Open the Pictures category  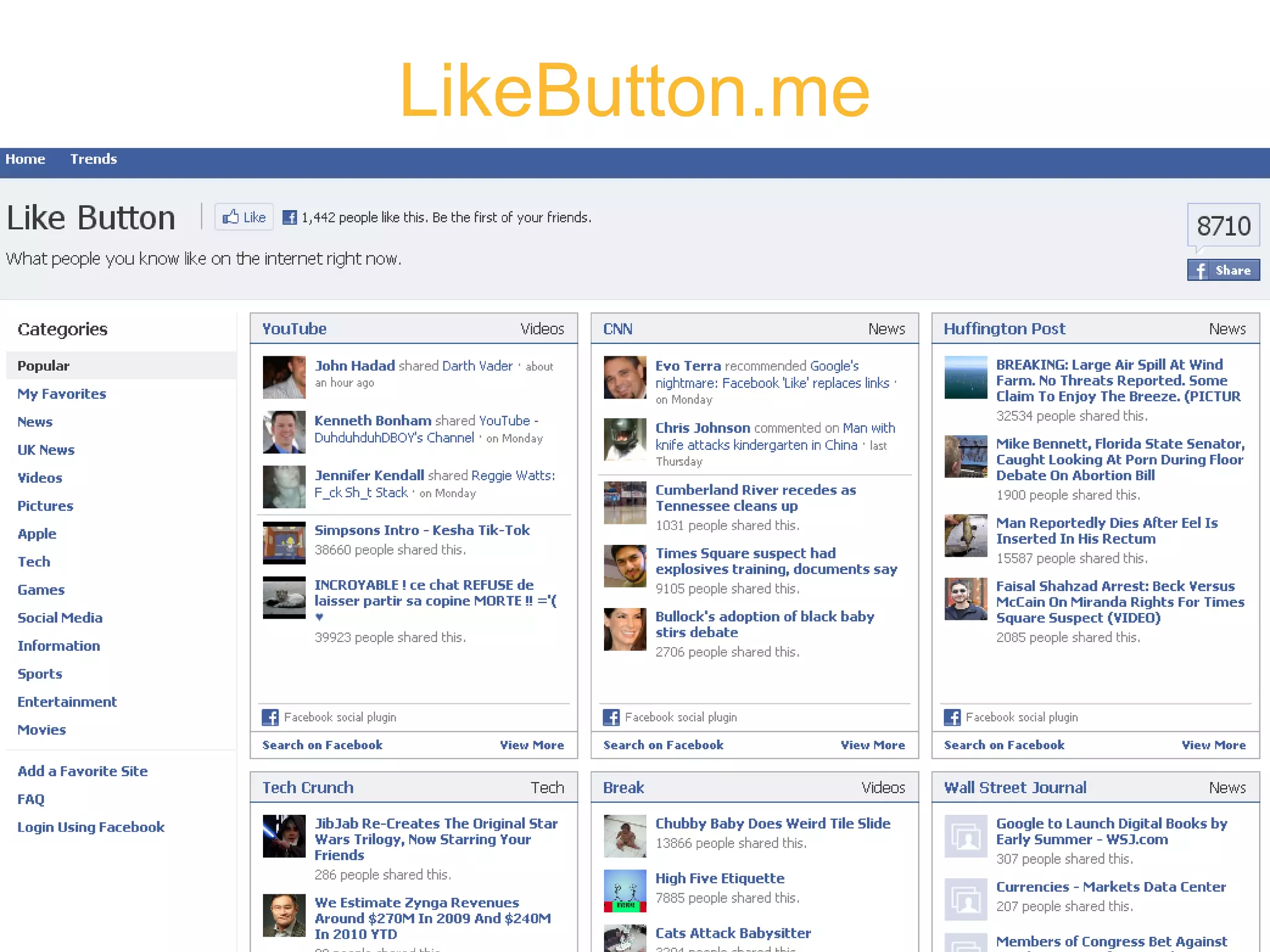tap(45, 506)
